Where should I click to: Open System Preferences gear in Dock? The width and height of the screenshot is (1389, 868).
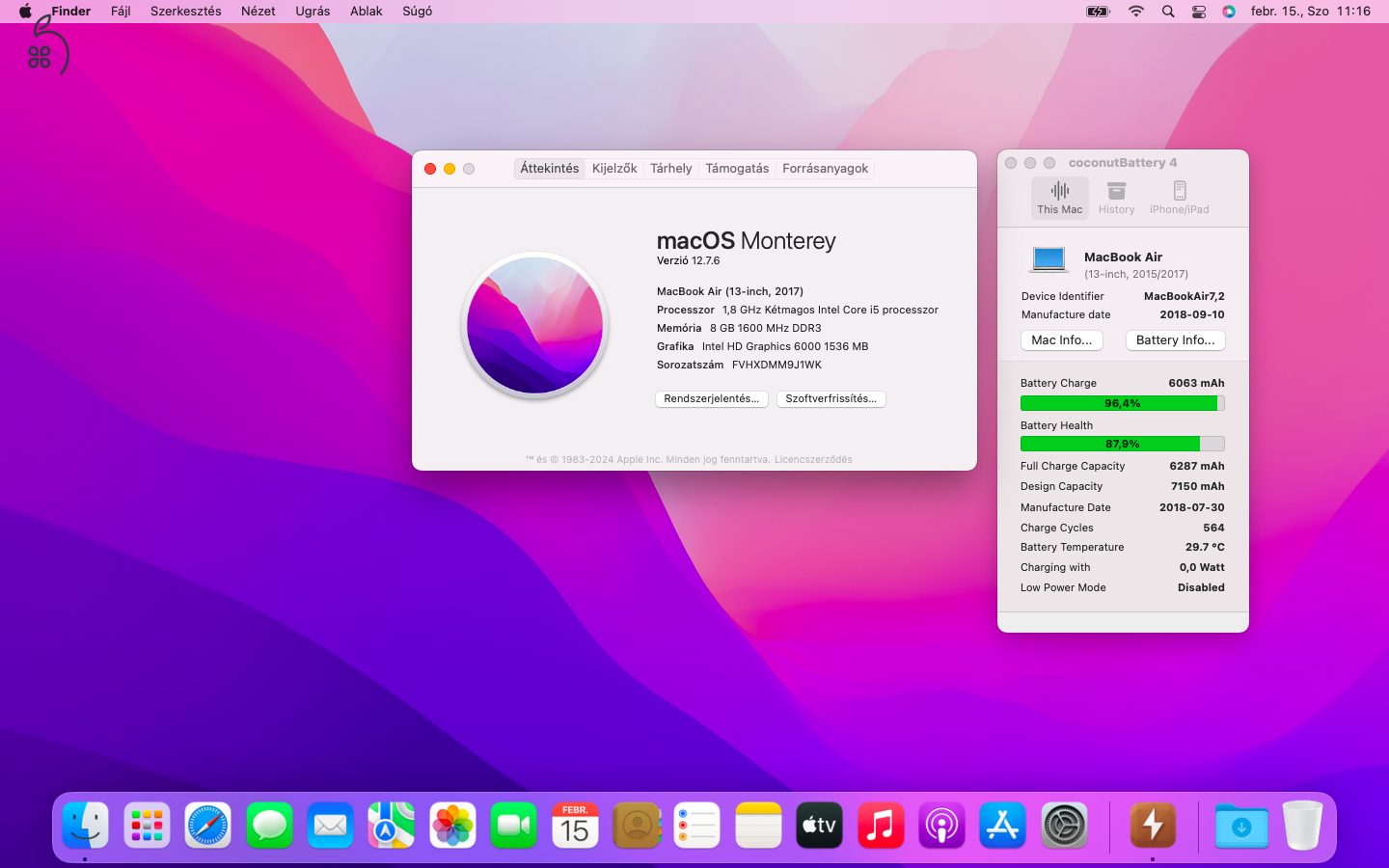click(1065, 826)
